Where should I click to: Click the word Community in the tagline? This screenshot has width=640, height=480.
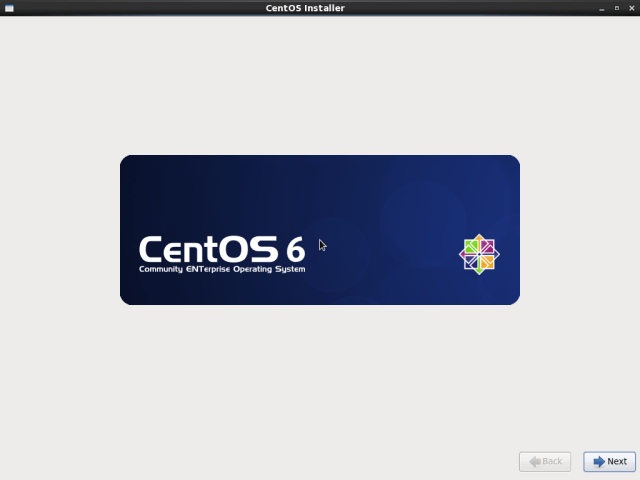(x=161, y=270)
